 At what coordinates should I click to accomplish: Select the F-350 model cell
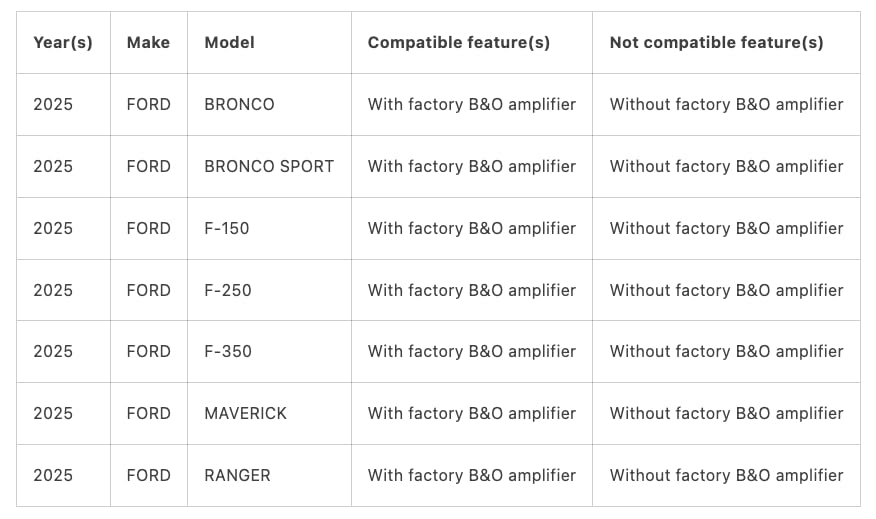click(x=227, y=351)
